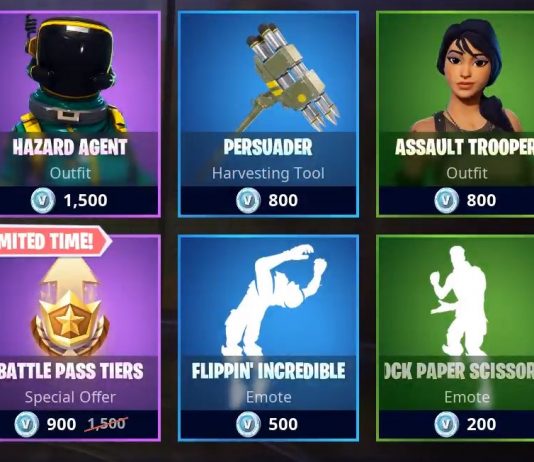This screenshot has height=462, width=534.
Task: Click V-Bucks coin next to Assault Trooper price
Action: coord(446,200)
